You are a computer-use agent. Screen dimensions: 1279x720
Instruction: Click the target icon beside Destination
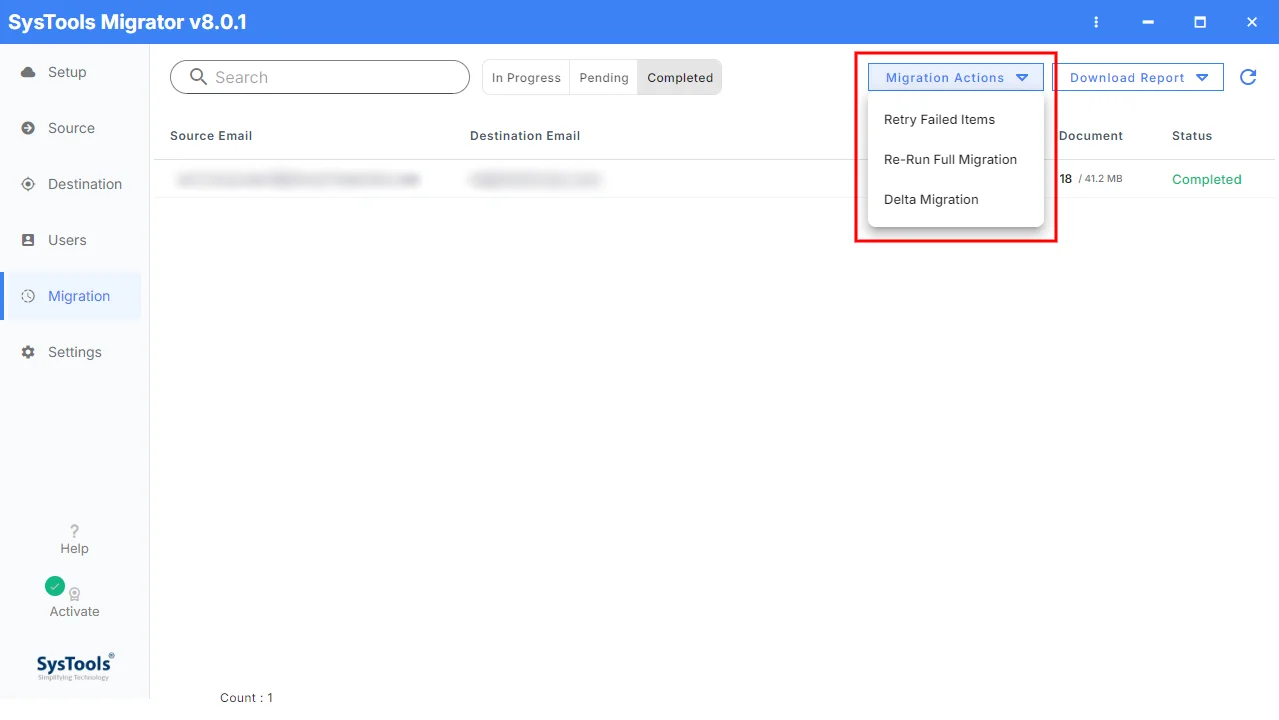[28, 184]
